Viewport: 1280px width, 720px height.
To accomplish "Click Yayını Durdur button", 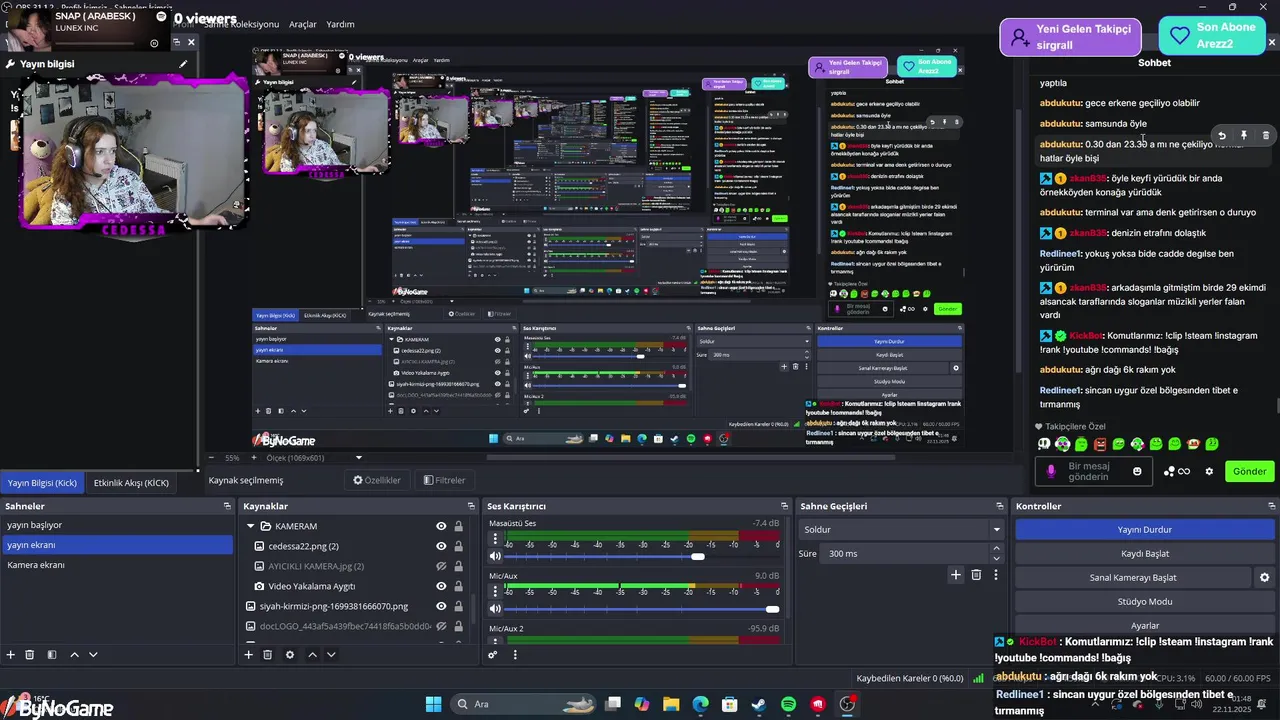I will point(1145,530).
